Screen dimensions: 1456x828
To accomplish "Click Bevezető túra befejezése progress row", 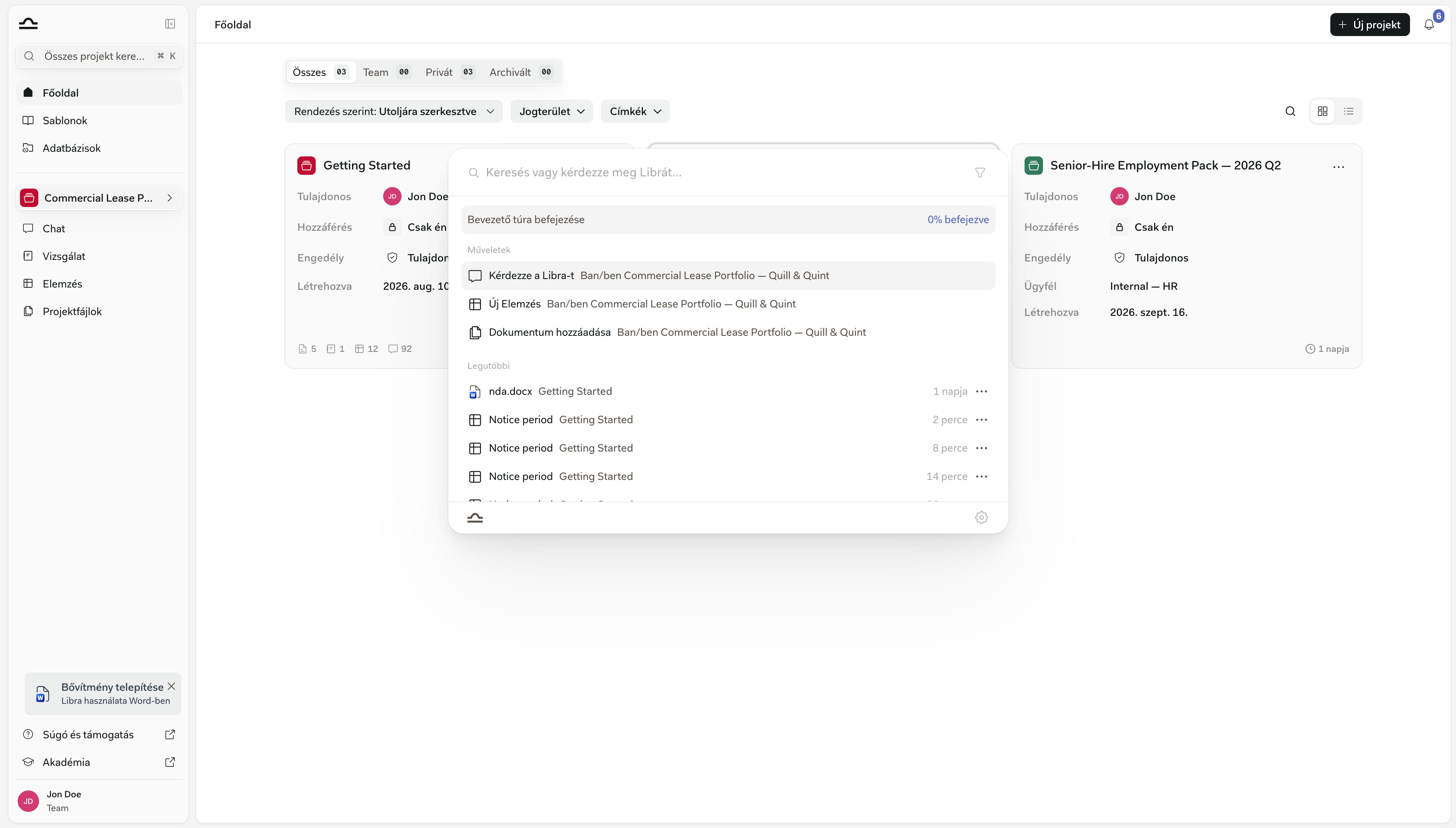I will pos(728,220).
